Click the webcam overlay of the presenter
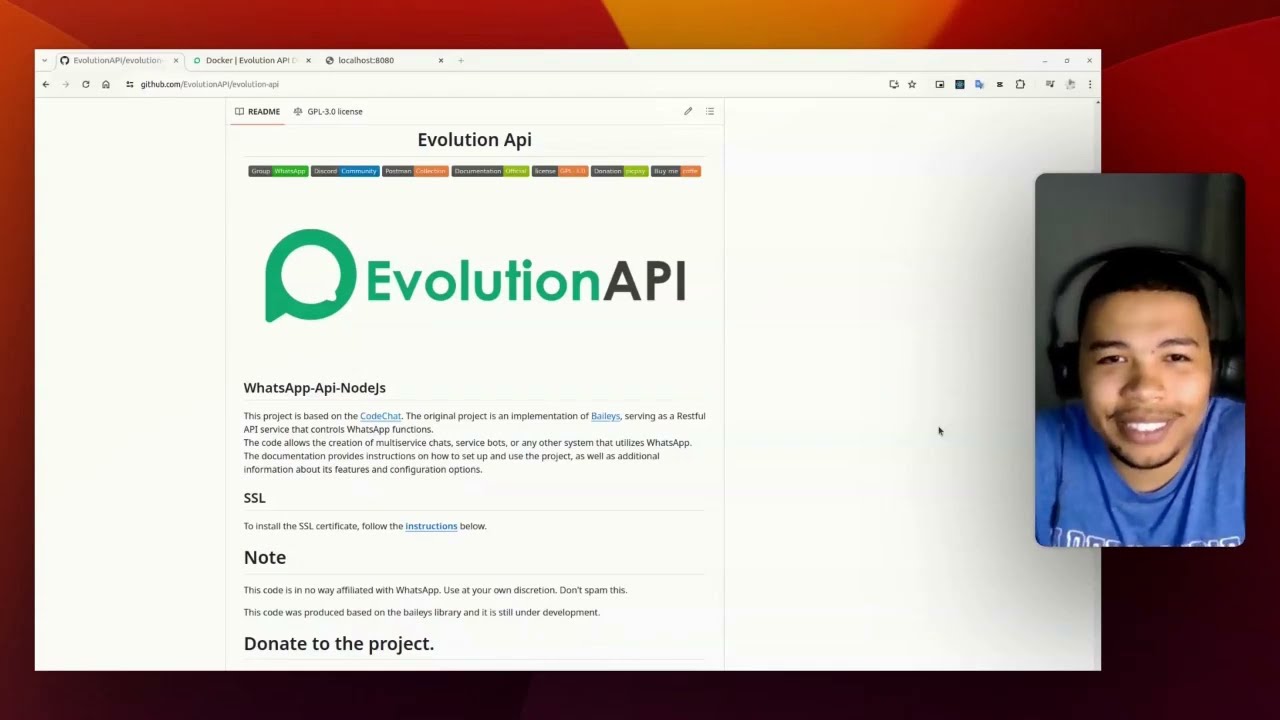The height and width of the screenshot is (720, 1280). [x=1140, y=360]
